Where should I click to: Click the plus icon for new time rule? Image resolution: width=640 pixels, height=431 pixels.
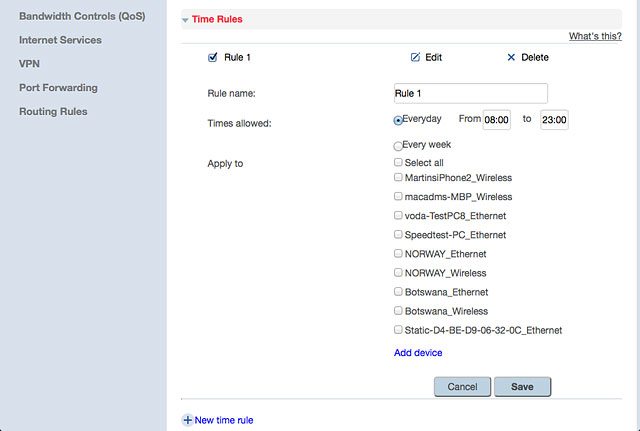tap(187, 420)
